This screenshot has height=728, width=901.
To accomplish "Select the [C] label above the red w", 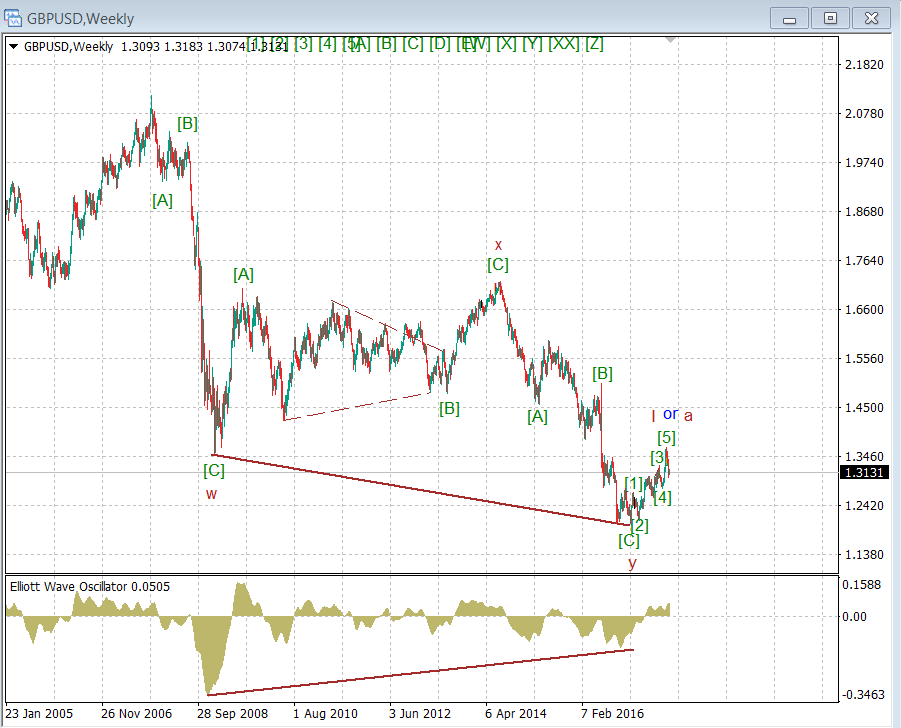I will pos(214,471).
